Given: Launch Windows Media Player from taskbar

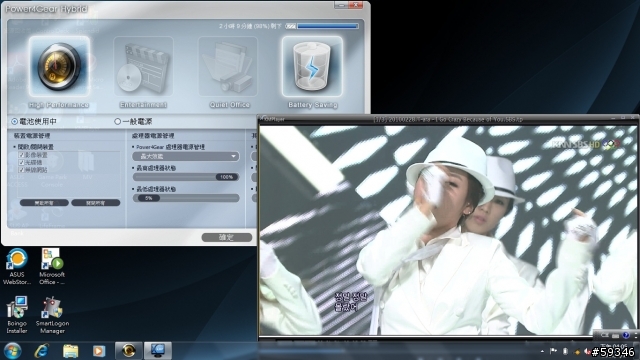Looking at the screenshot, I should (99, 351).
